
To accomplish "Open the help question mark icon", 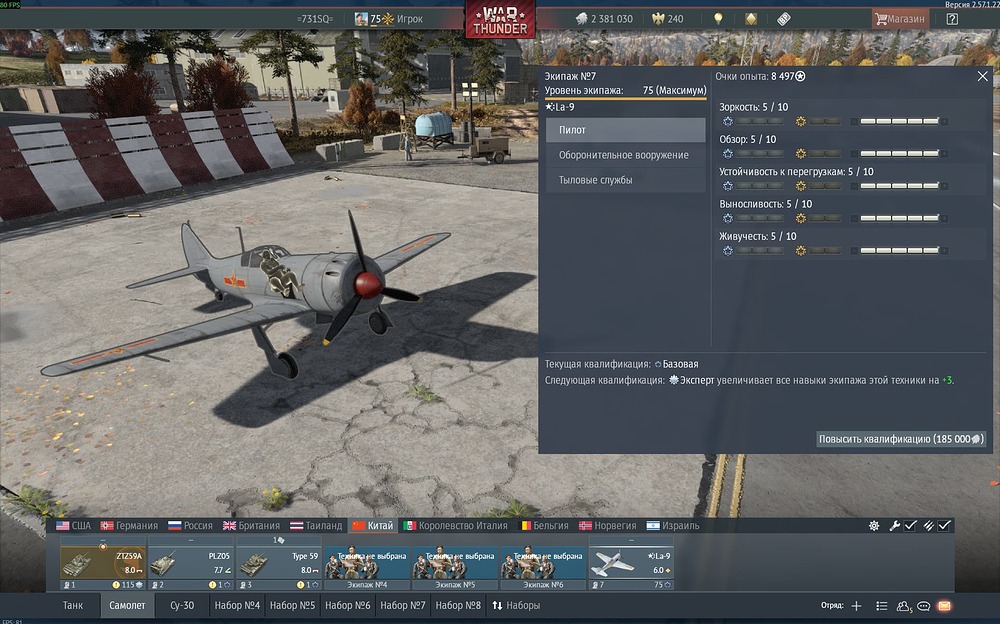I will click(952, 19).
